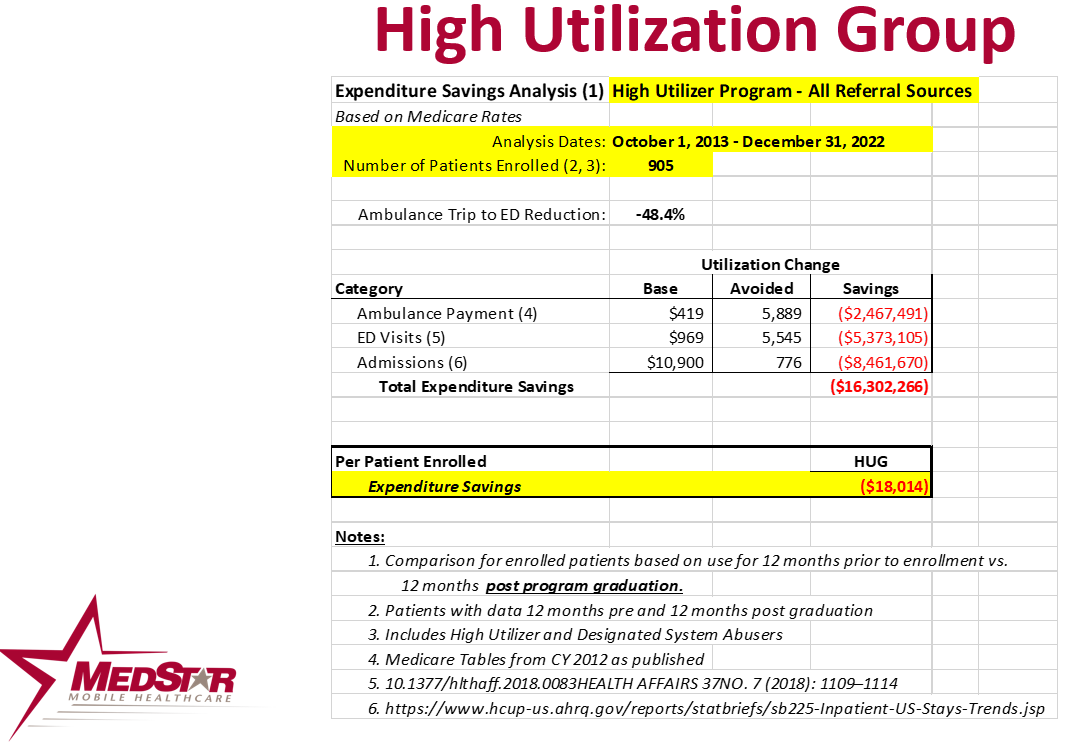Click the -48.4% reduction value

pos(660,215)
